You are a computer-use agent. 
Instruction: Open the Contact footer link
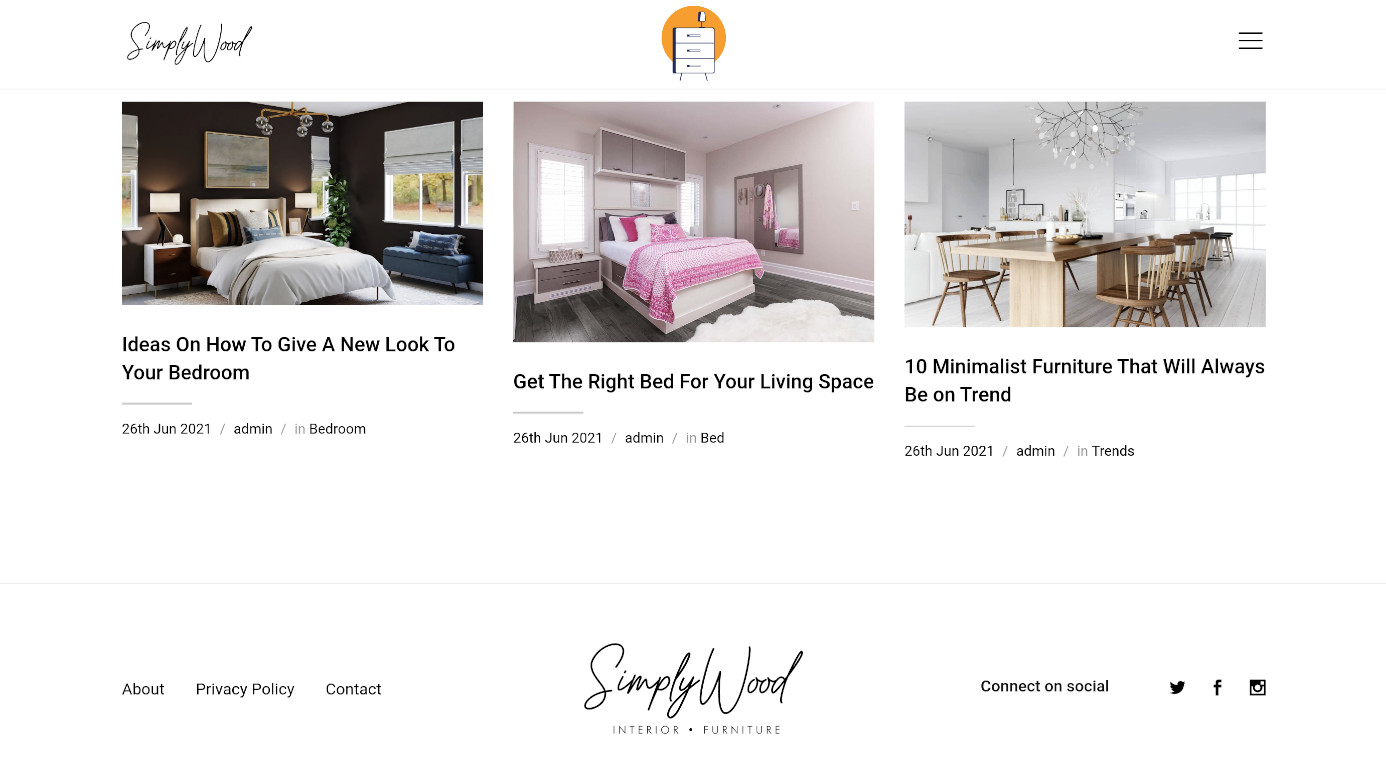point(353,689)
